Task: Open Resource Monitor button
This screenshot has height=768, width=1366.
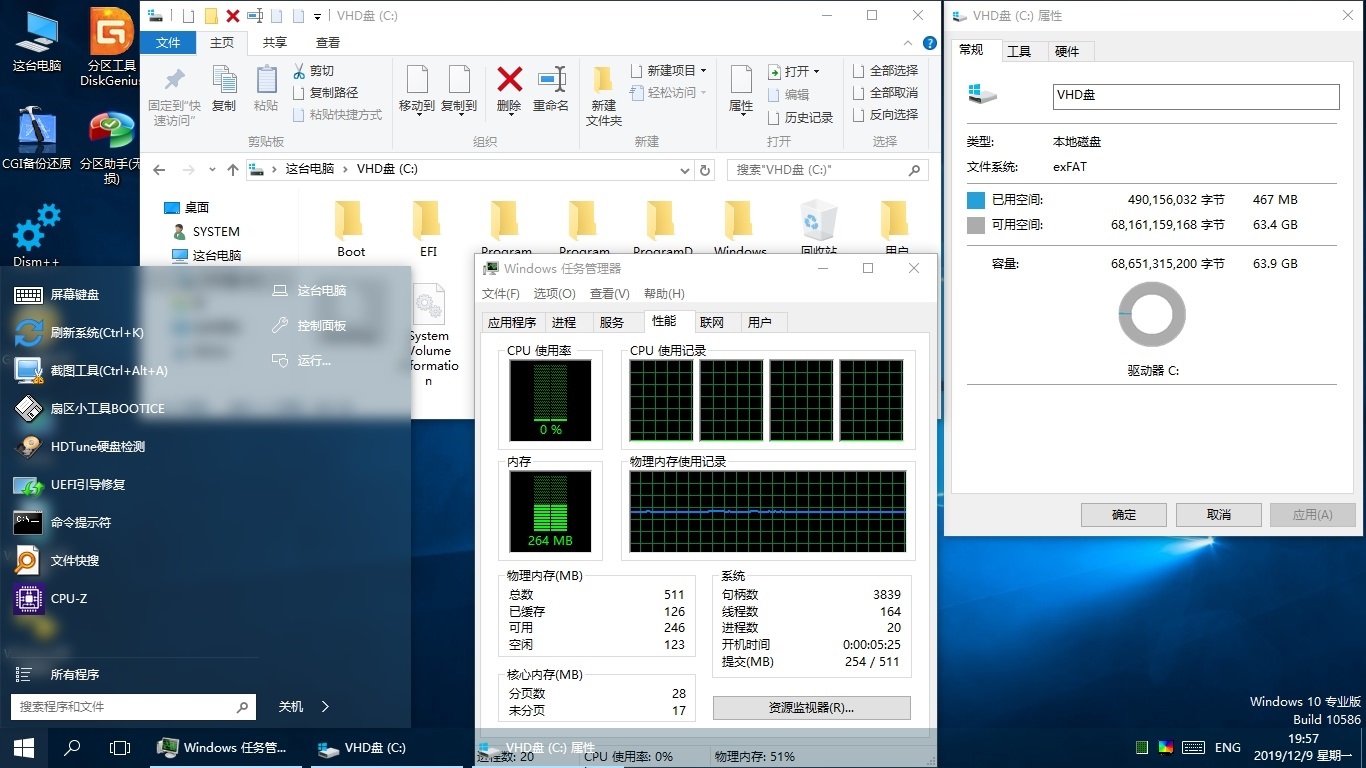Action: [811, 708]
